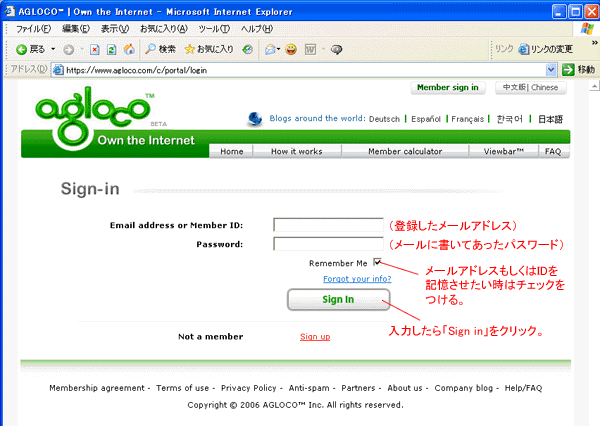This screenshot has height=426, width=600.
Task: Expand the address bar dropdown
Action: click(551, 70)
